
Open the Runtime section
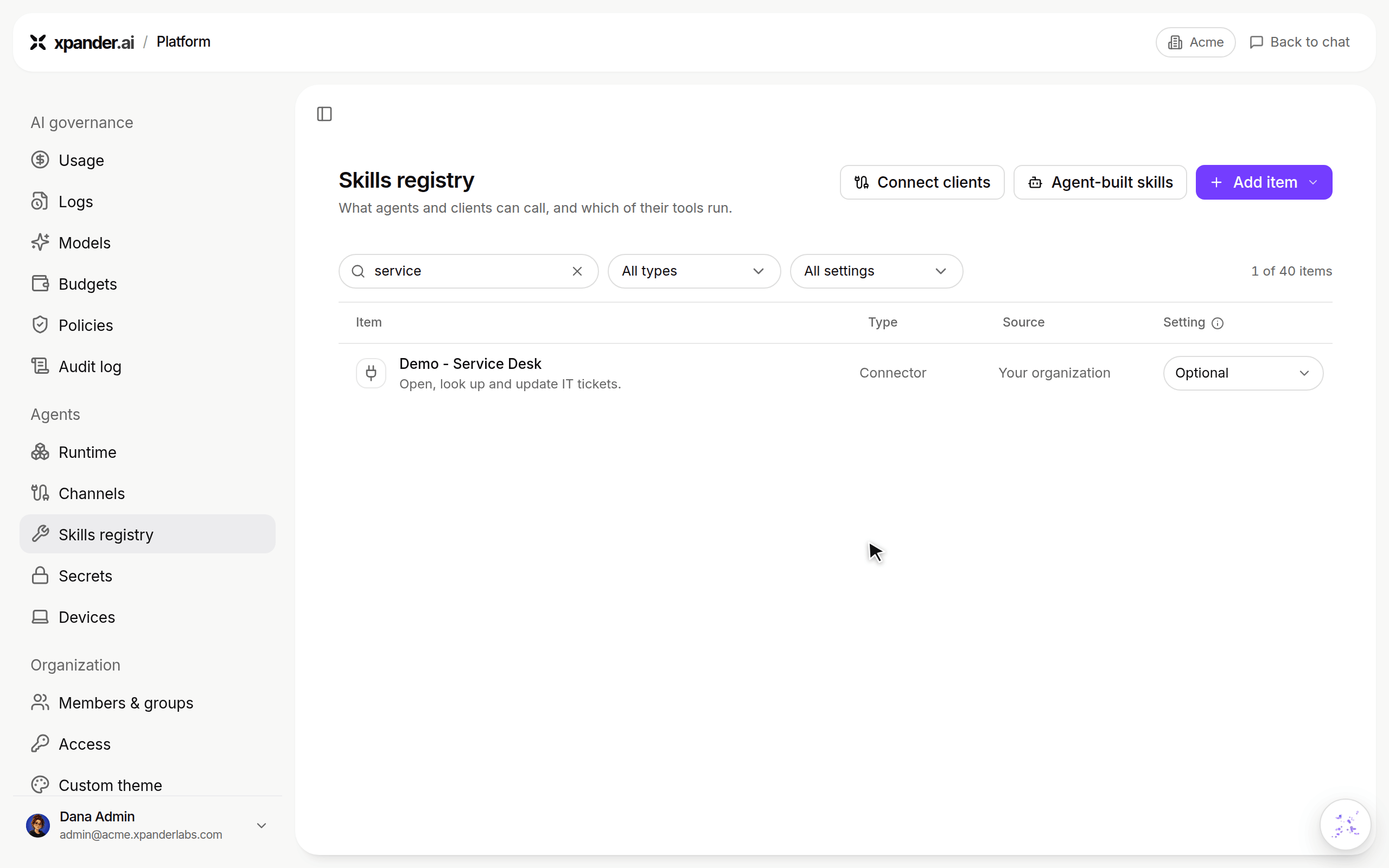(x=147, y=452)
